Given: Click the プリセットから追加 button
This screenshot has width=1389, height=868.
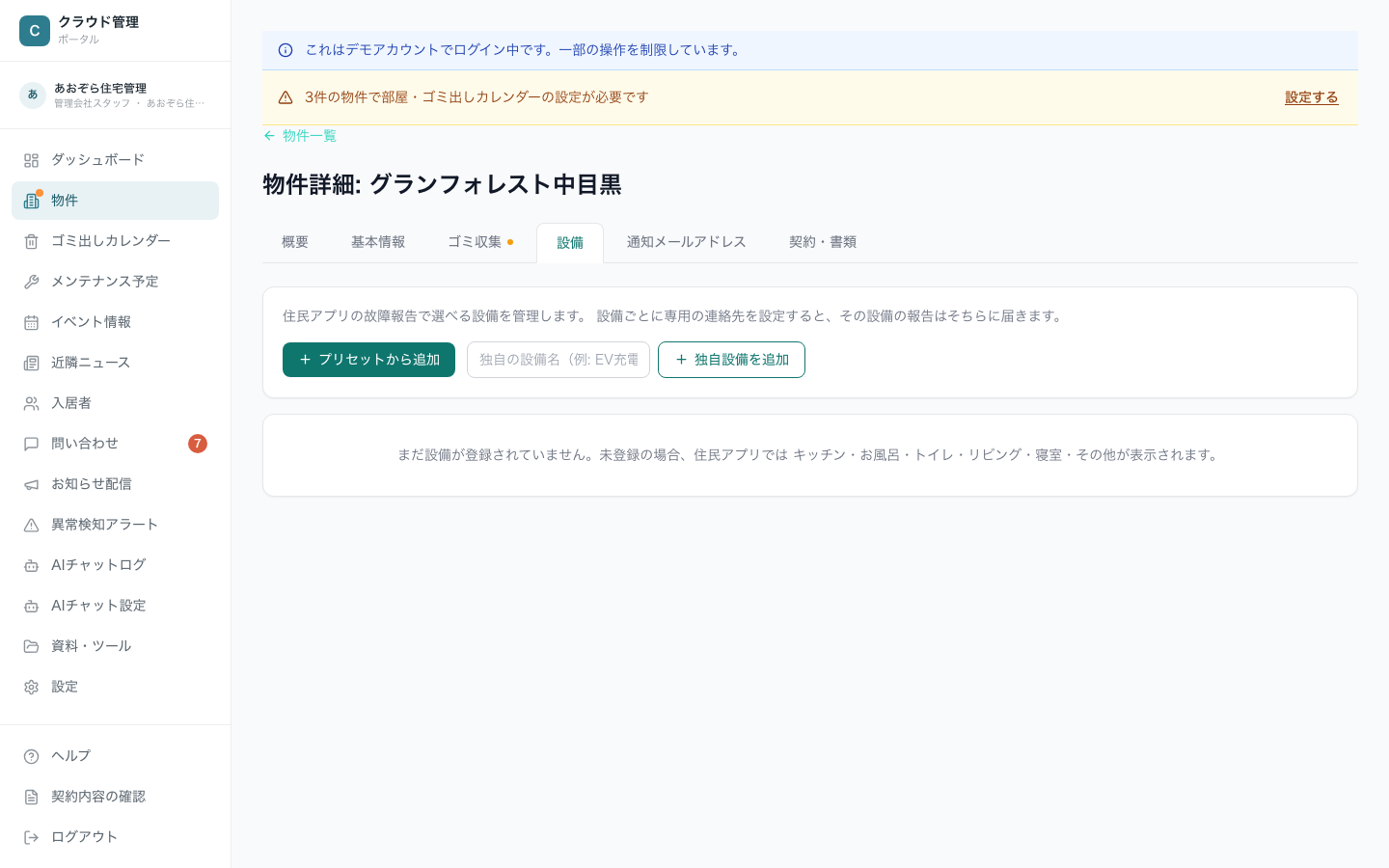Looking at the screenshot, I should (x=368, y=360).
